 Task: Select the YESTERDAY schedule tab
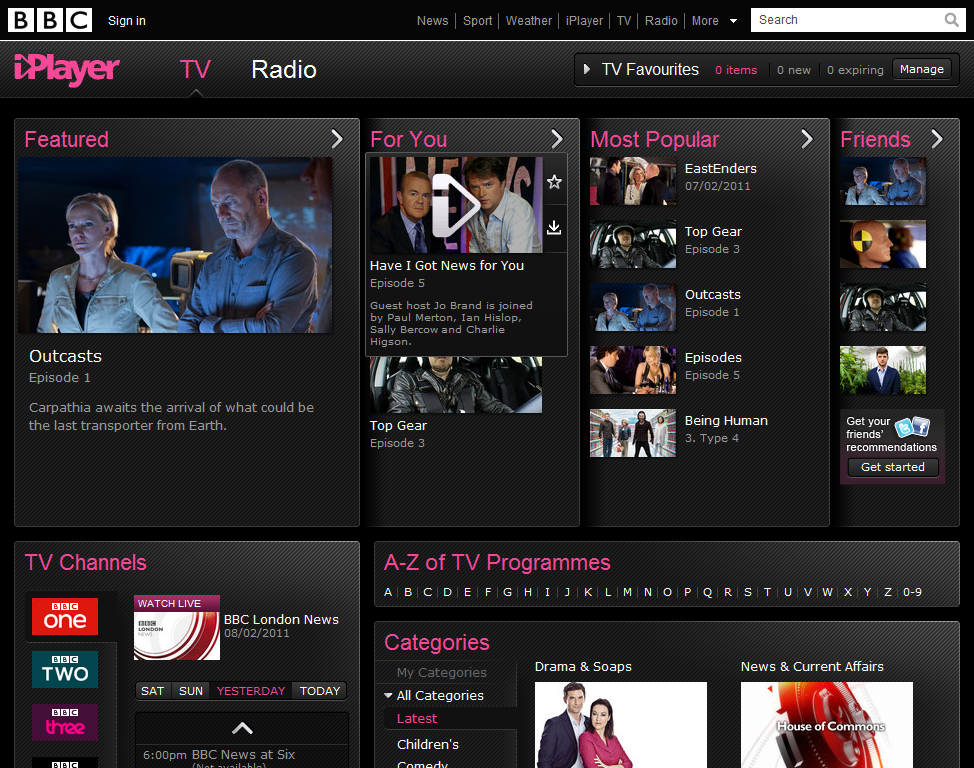251,691
